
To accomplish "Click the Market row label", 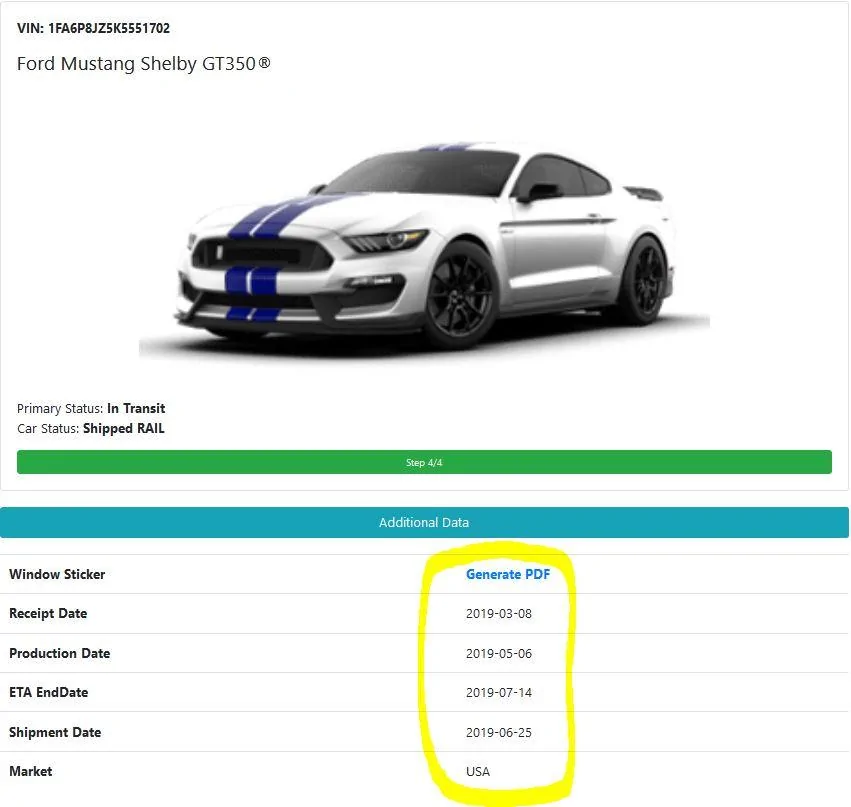I will pos(31,771).
